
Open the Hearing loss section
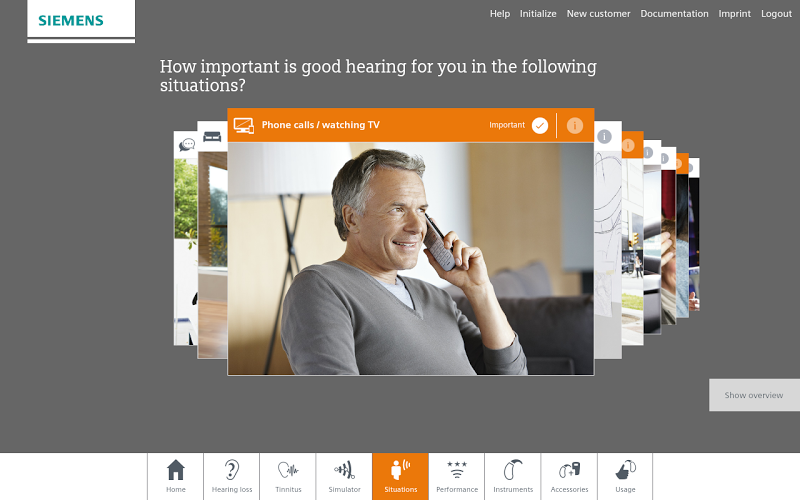(x=232, y=477)
